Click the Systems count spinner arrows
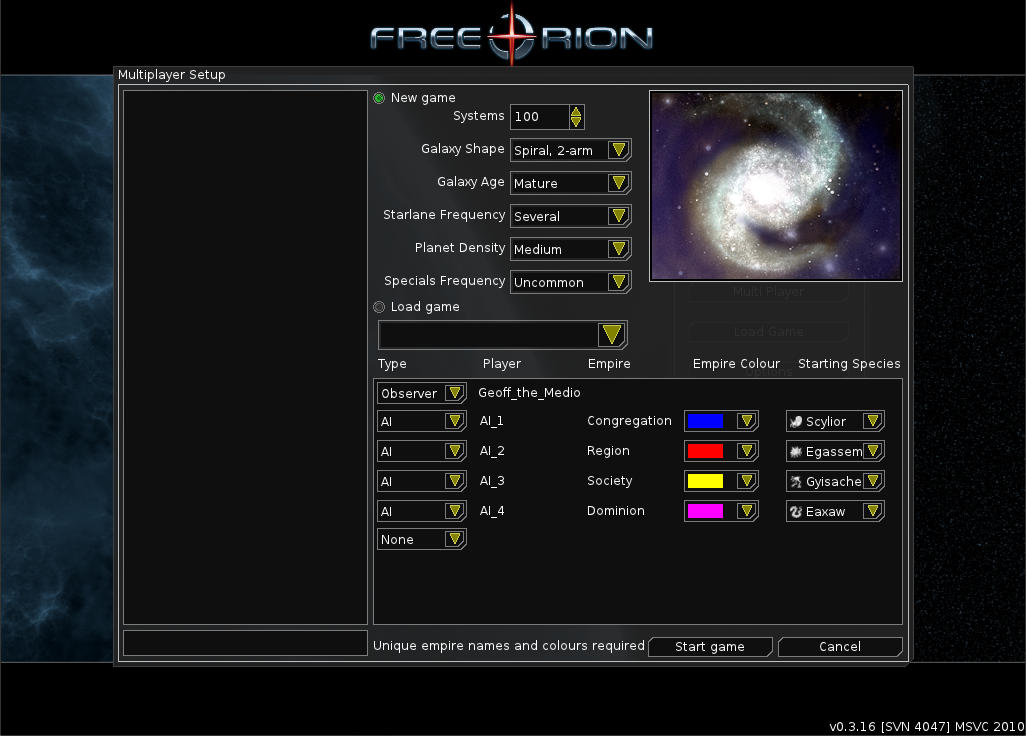This screenshot has height=736, width=1026. coord(576,117)
